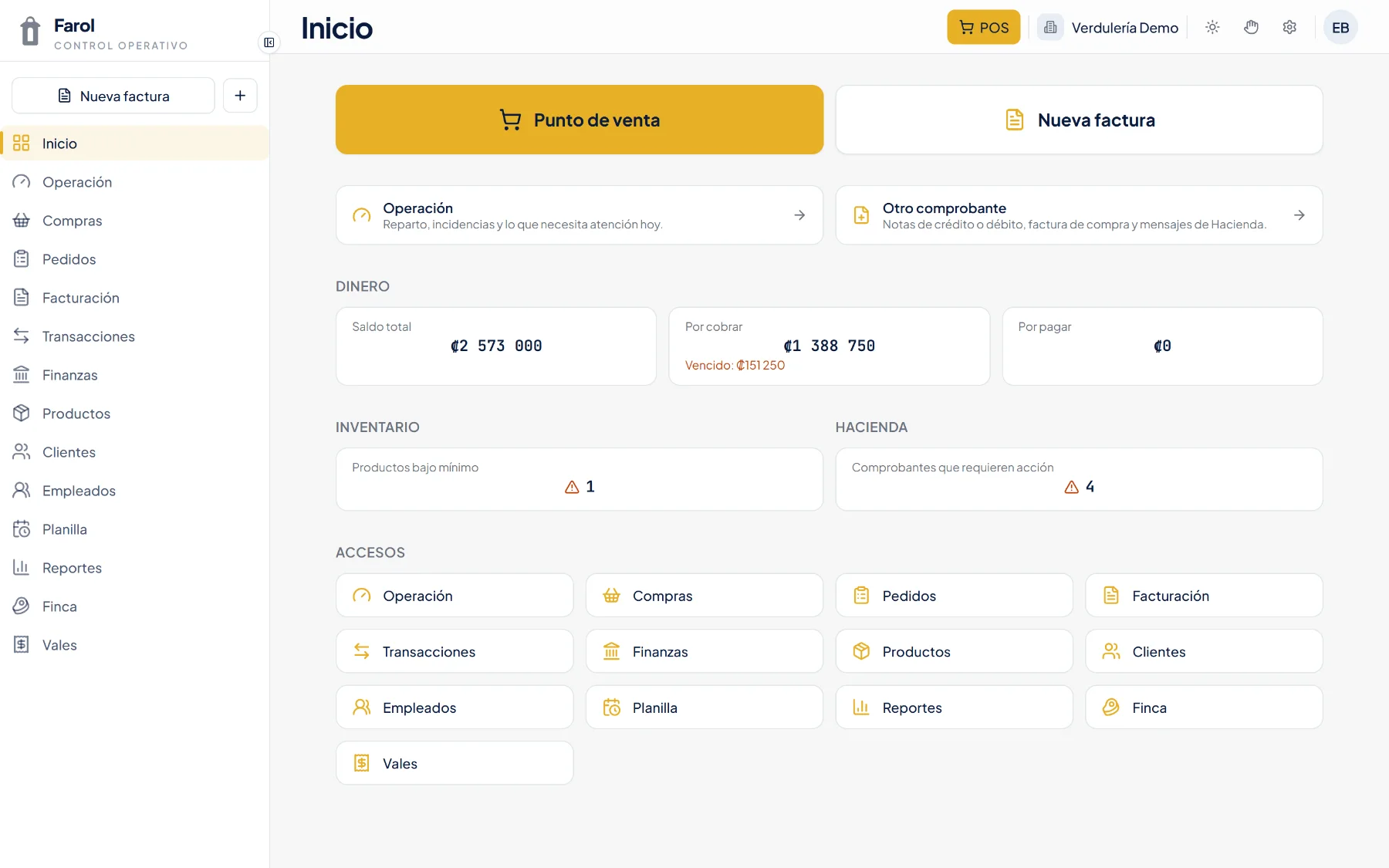The image size is (1389, 868).
Task: Click Empleados icon in Accesos
Action: coord(362,708)
